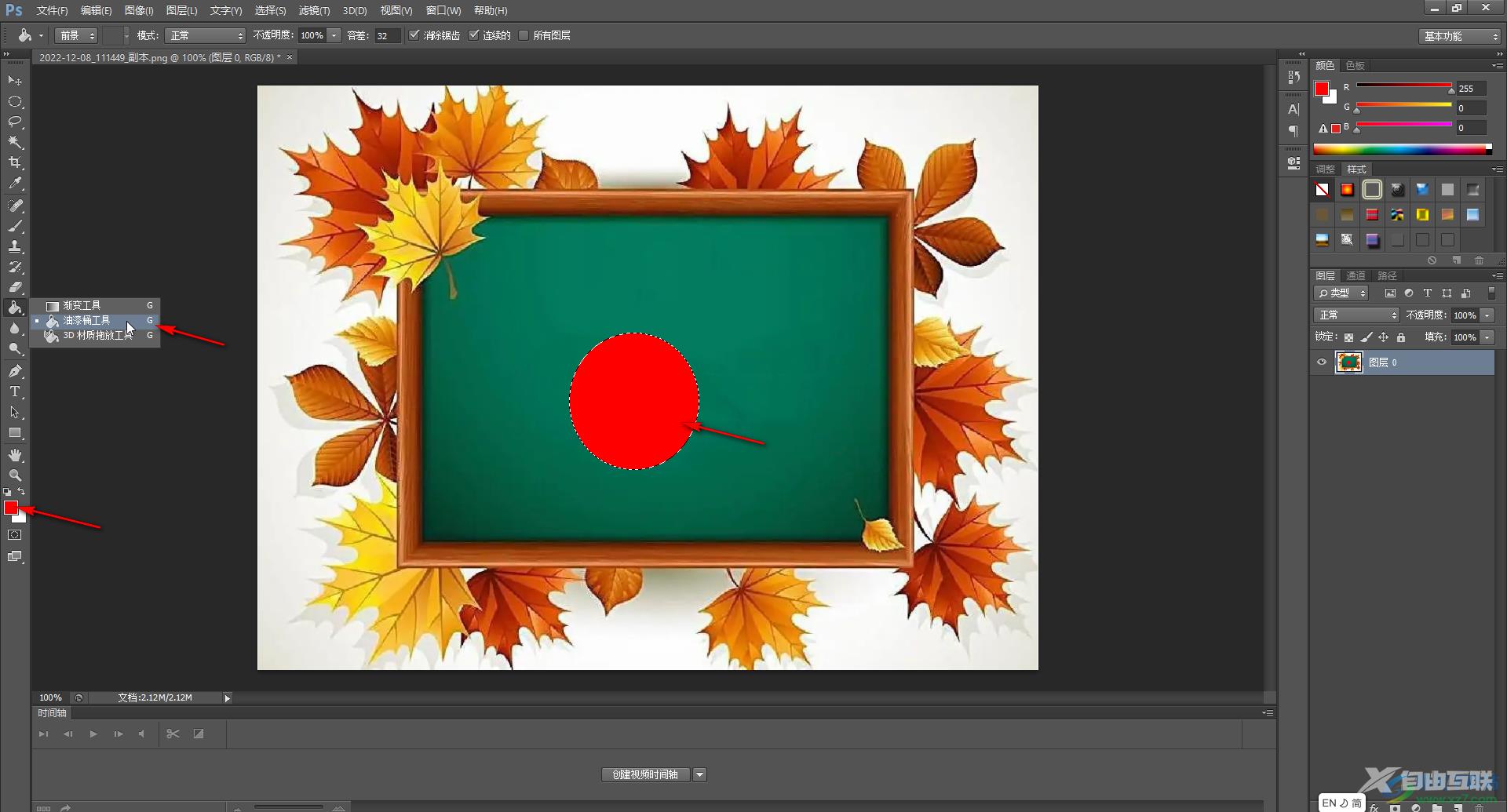Toggle lock position

[x=1384, y=337]
